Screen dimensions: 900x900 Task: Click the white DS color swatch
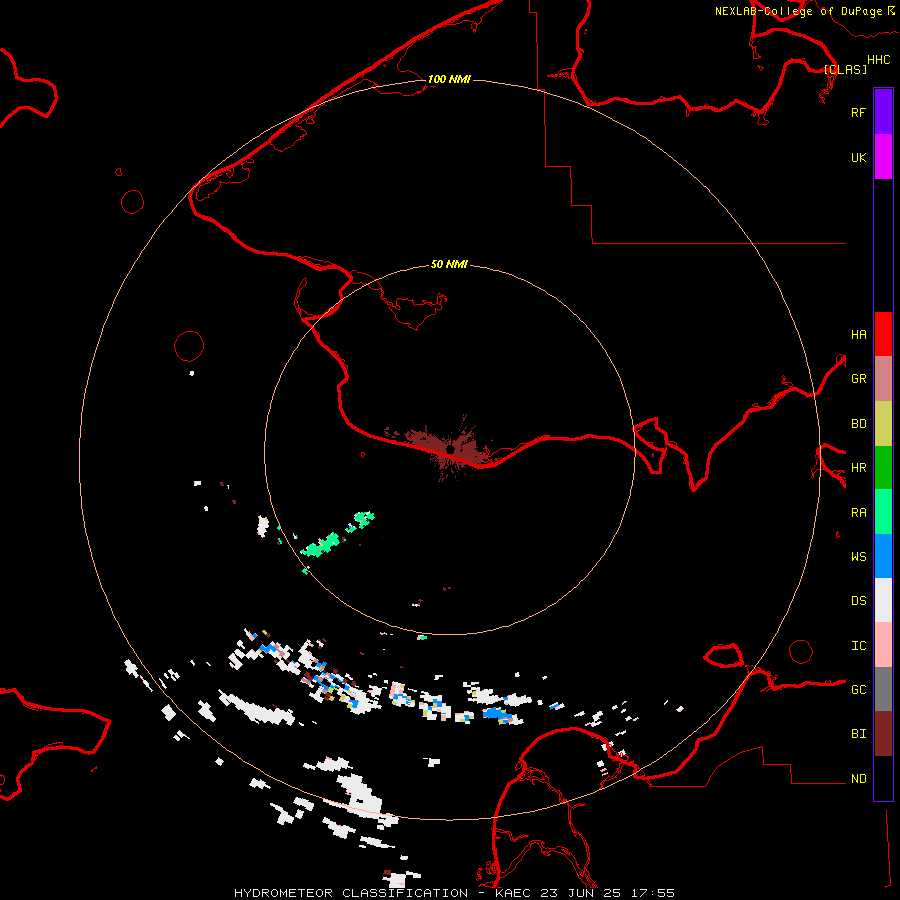click(x=883, y=600)
